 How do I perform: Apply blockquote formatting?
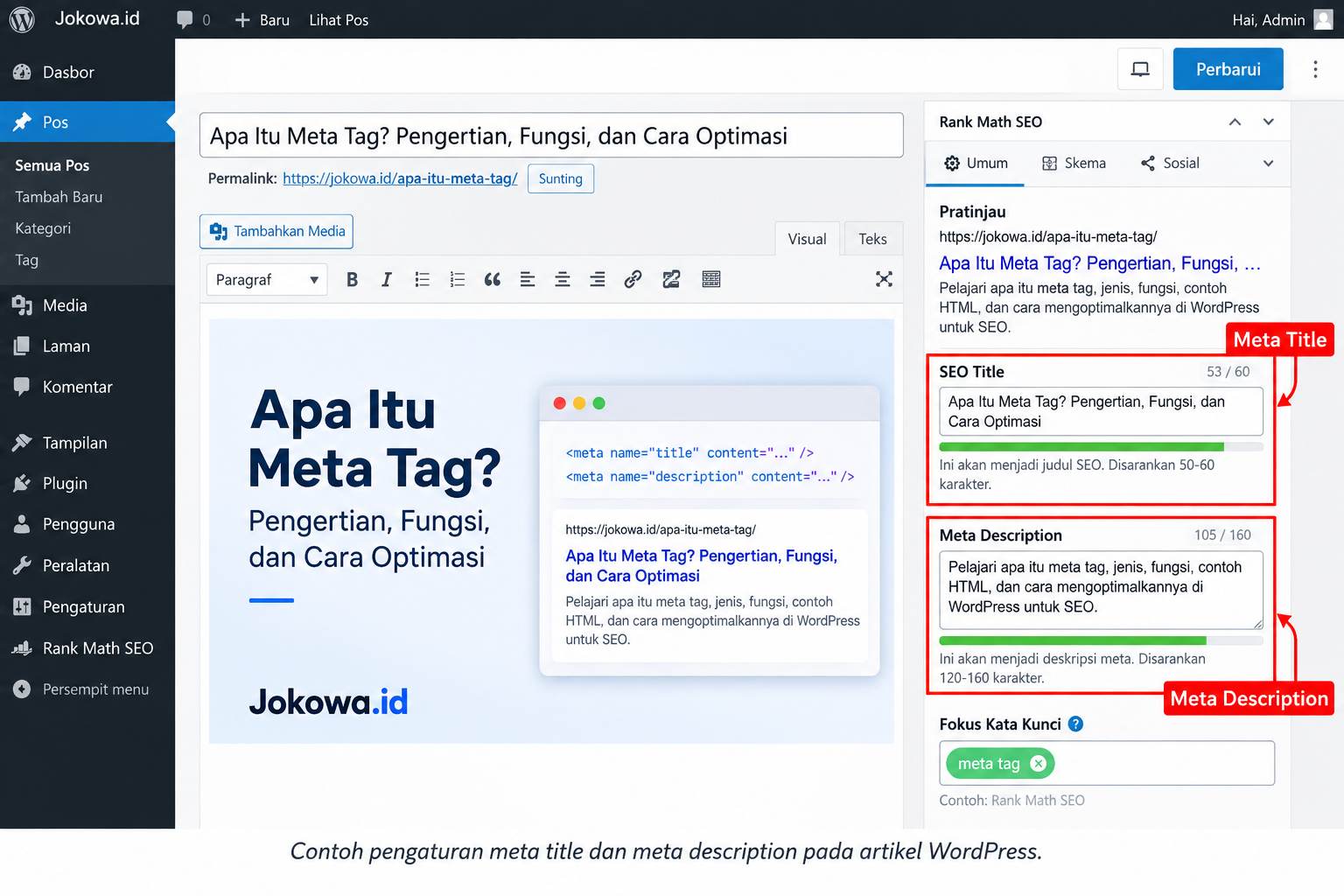493,279
